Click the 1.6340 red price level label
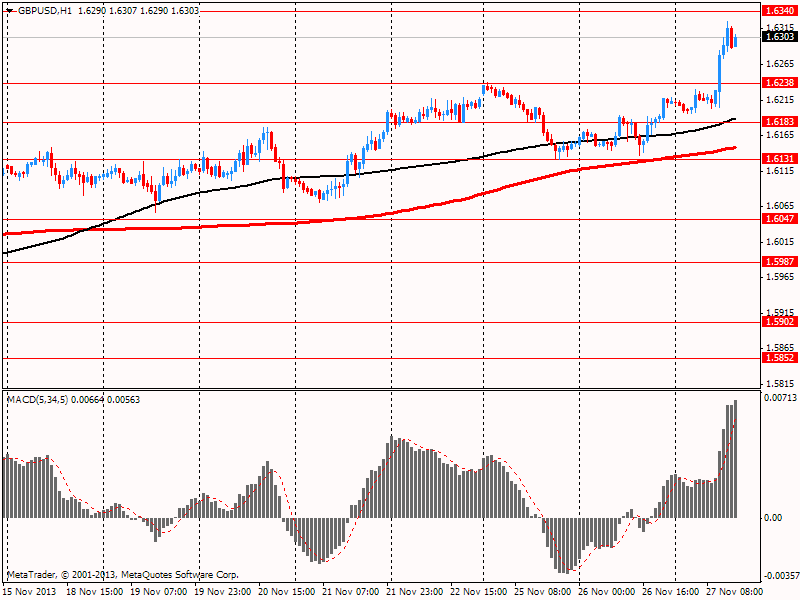The image size is (800, 600). [780, 11]
